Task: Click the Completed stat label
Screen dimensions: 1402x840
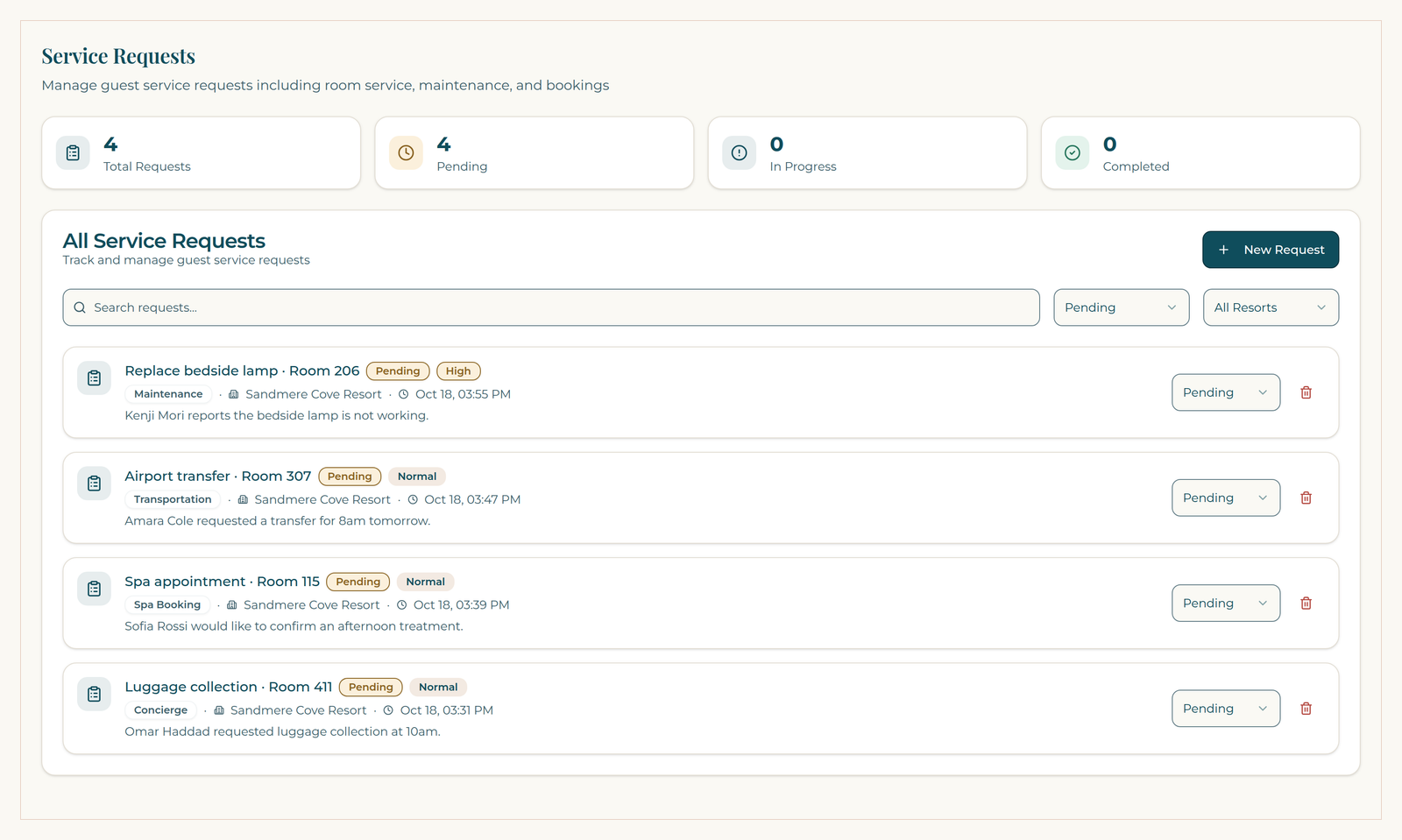Action: pos(1136,166)
